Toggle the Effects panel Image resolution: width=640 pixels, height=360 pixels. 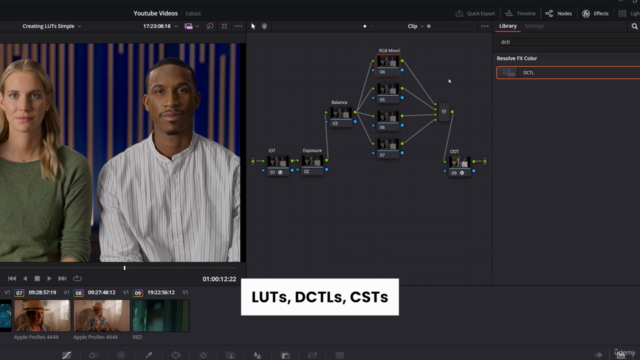click(x=595, y=13)
